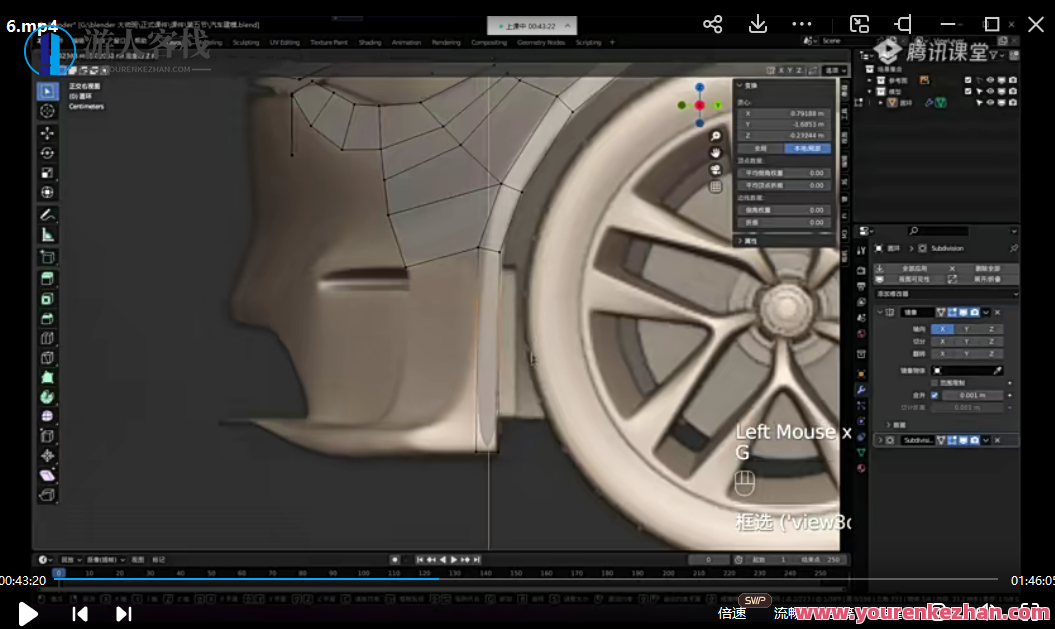Click the Delete All button in the modifier panel
Image resolution: width=1055 pixels, height=629 pixels.
click(989, 269)
